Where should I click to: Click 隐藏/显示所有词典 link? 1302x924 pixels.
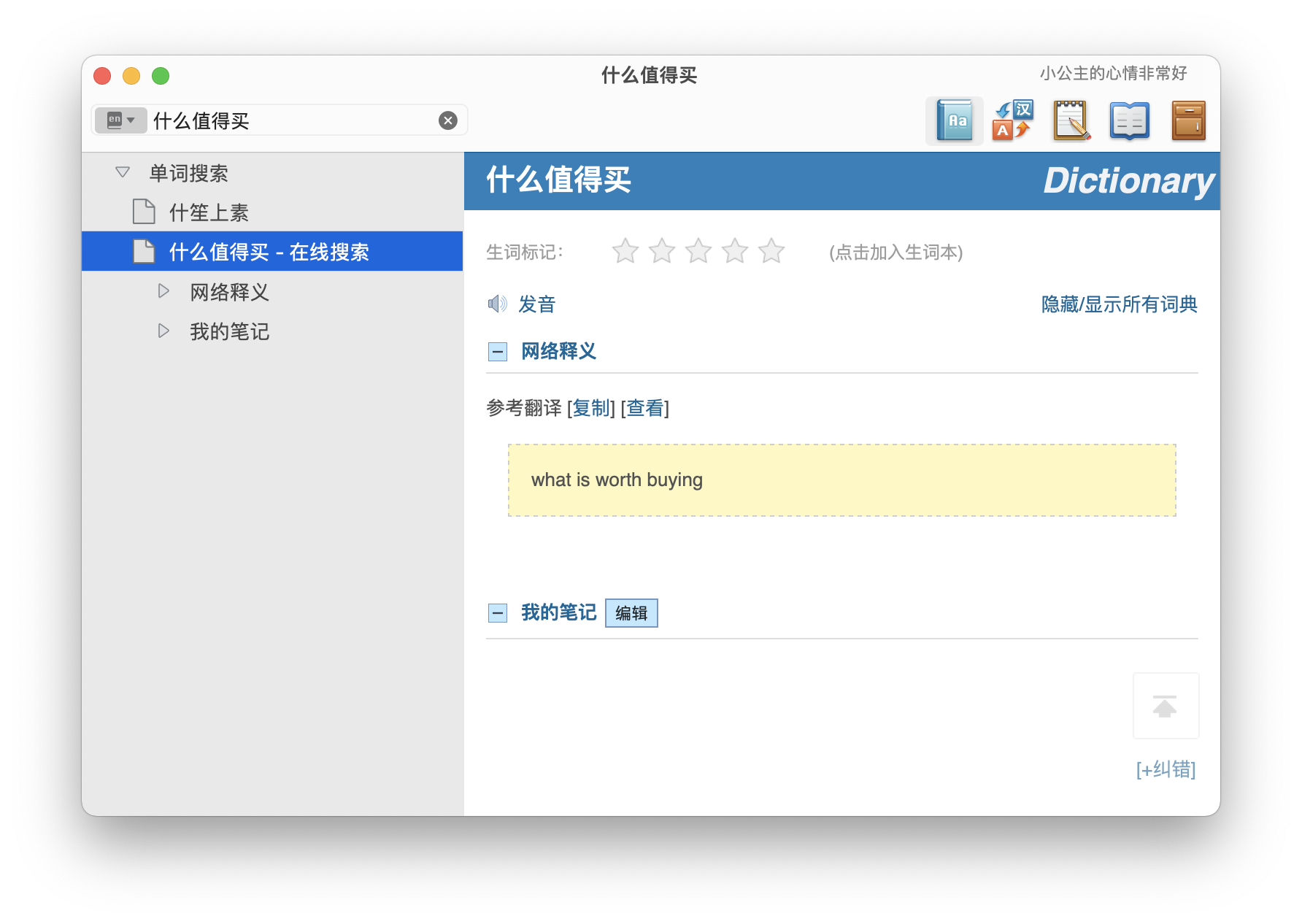pos(1120,304)
